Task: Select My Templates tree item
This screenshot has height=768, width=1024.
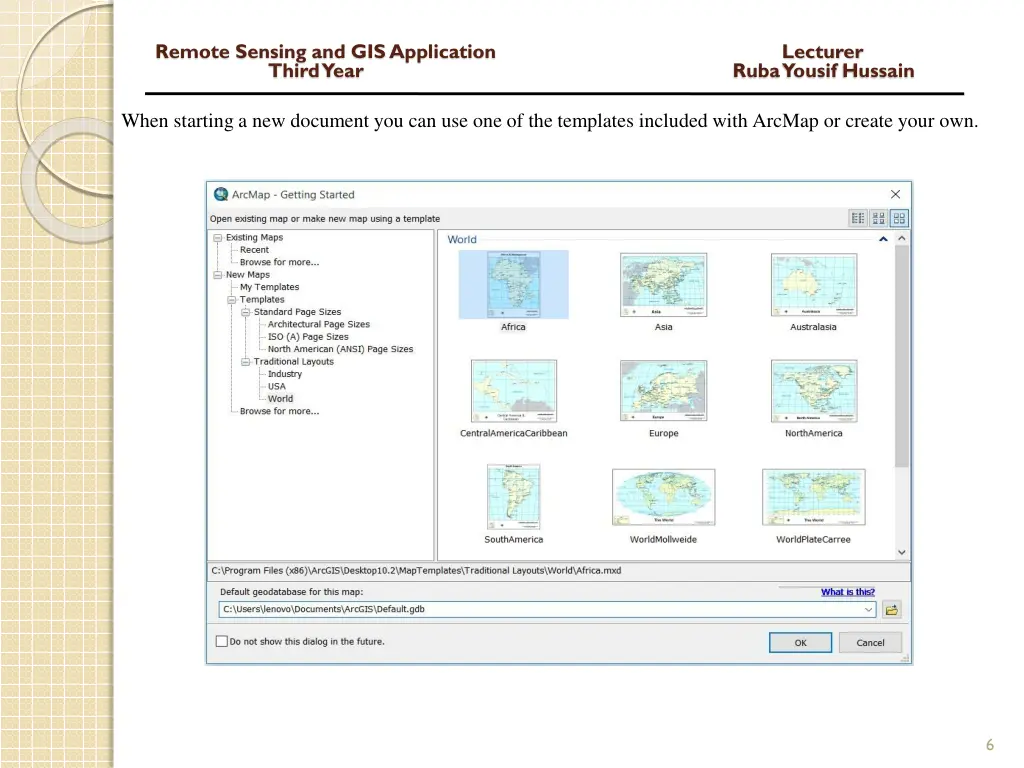Action: [269, 287]
